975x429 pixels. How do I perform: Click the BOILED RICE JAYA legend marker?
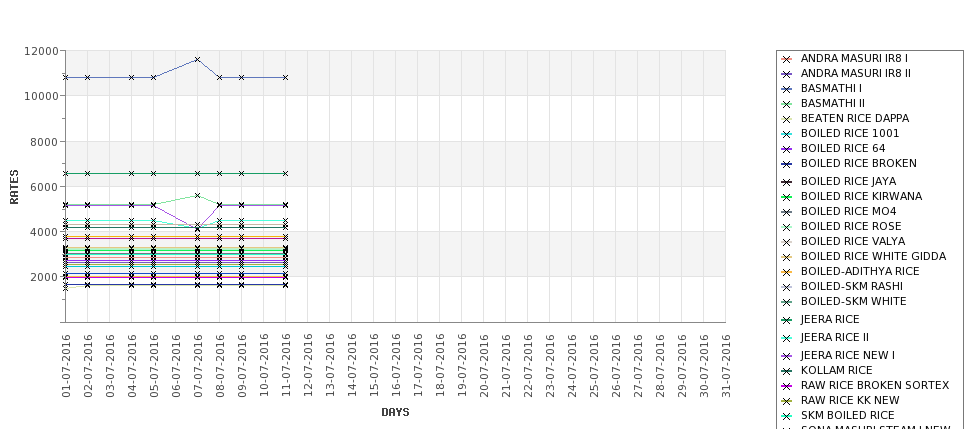pyautogui.click(x=787, y=182)
